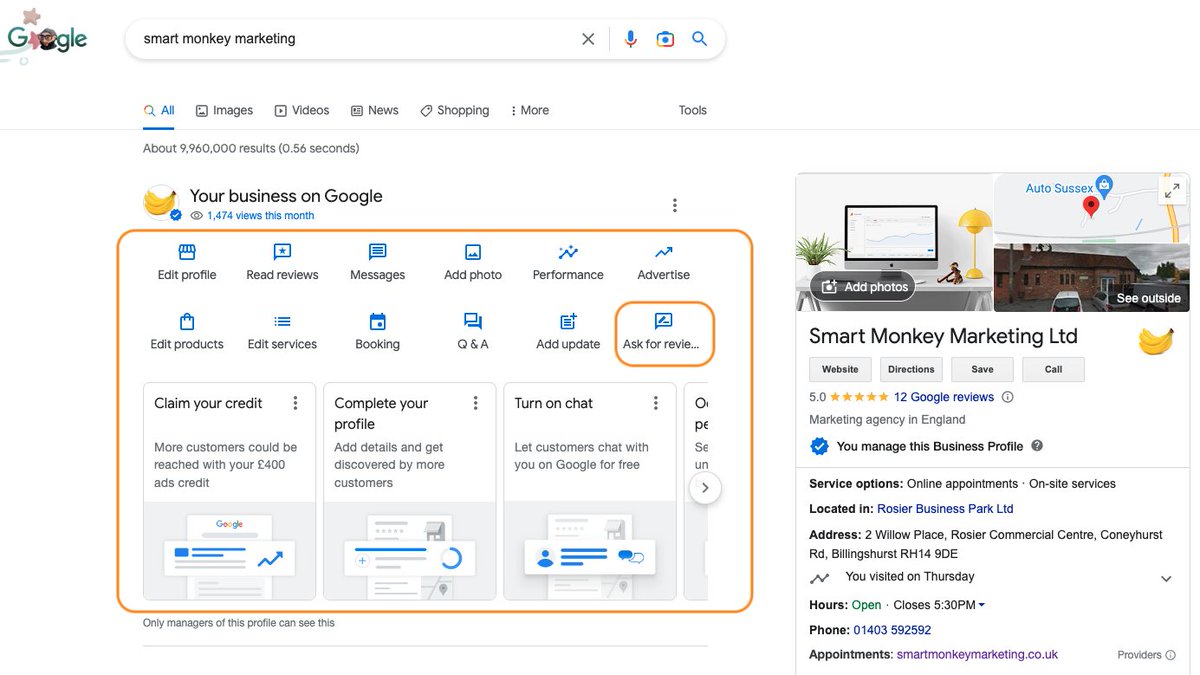Open Read reviews shortcut
This screenshot has height=675, width=1200.
tap(282, 262)
